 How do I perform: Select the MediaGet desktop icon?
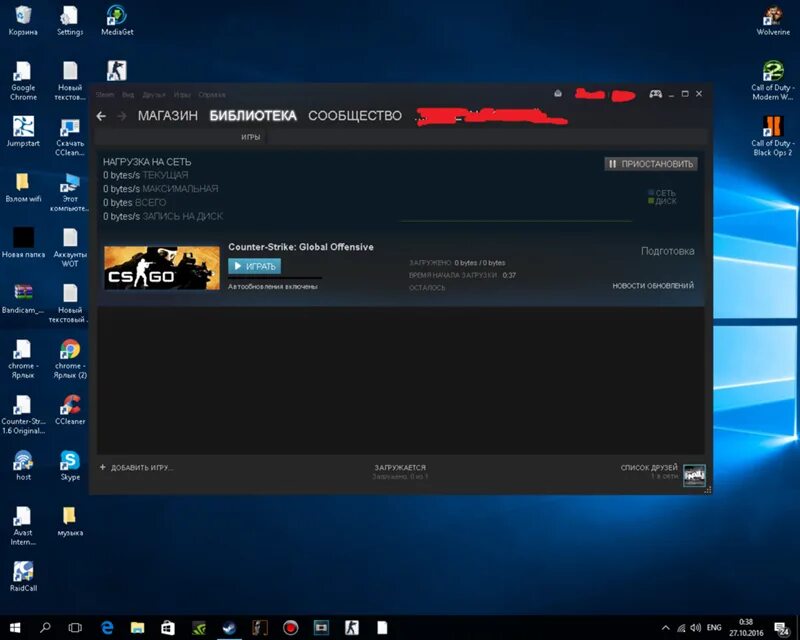(117, 20)
